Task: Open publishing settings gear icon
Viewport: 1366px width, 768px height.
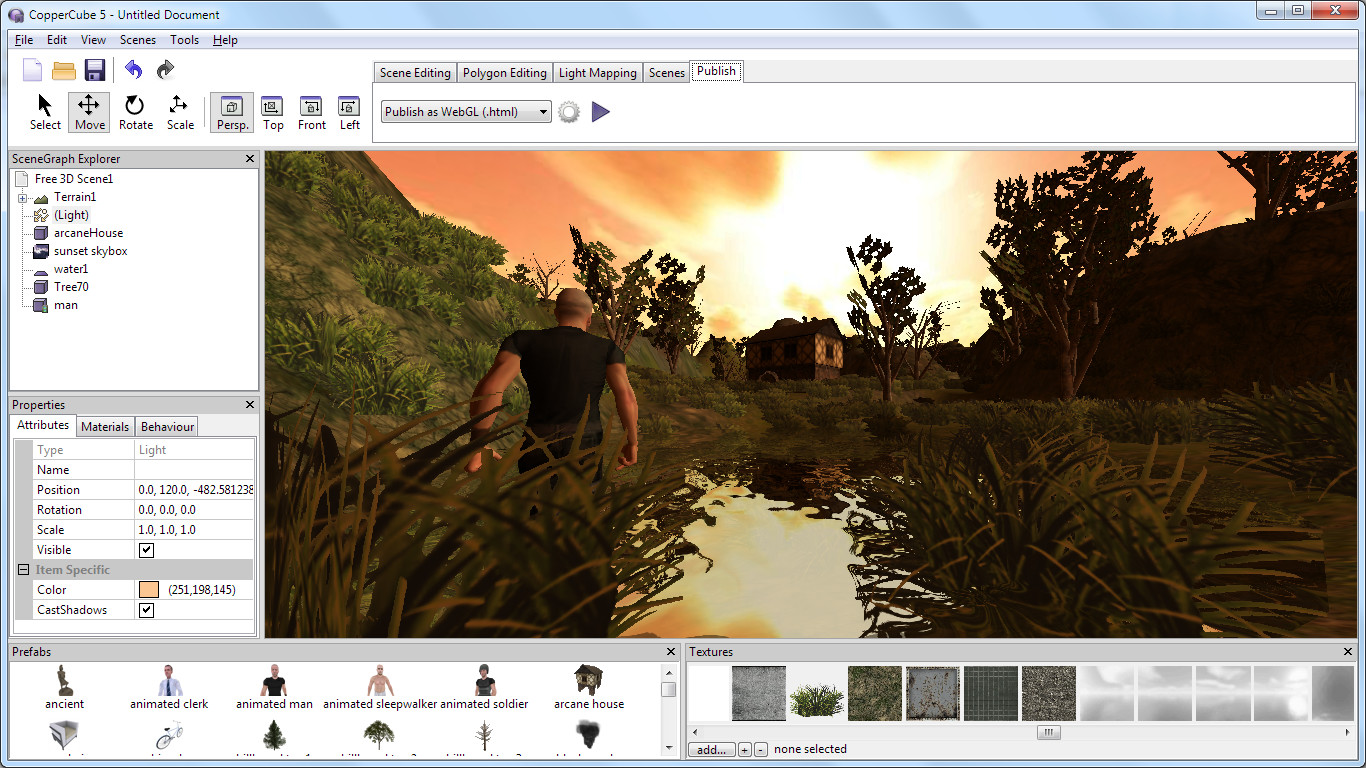Action: coord(569,112)
